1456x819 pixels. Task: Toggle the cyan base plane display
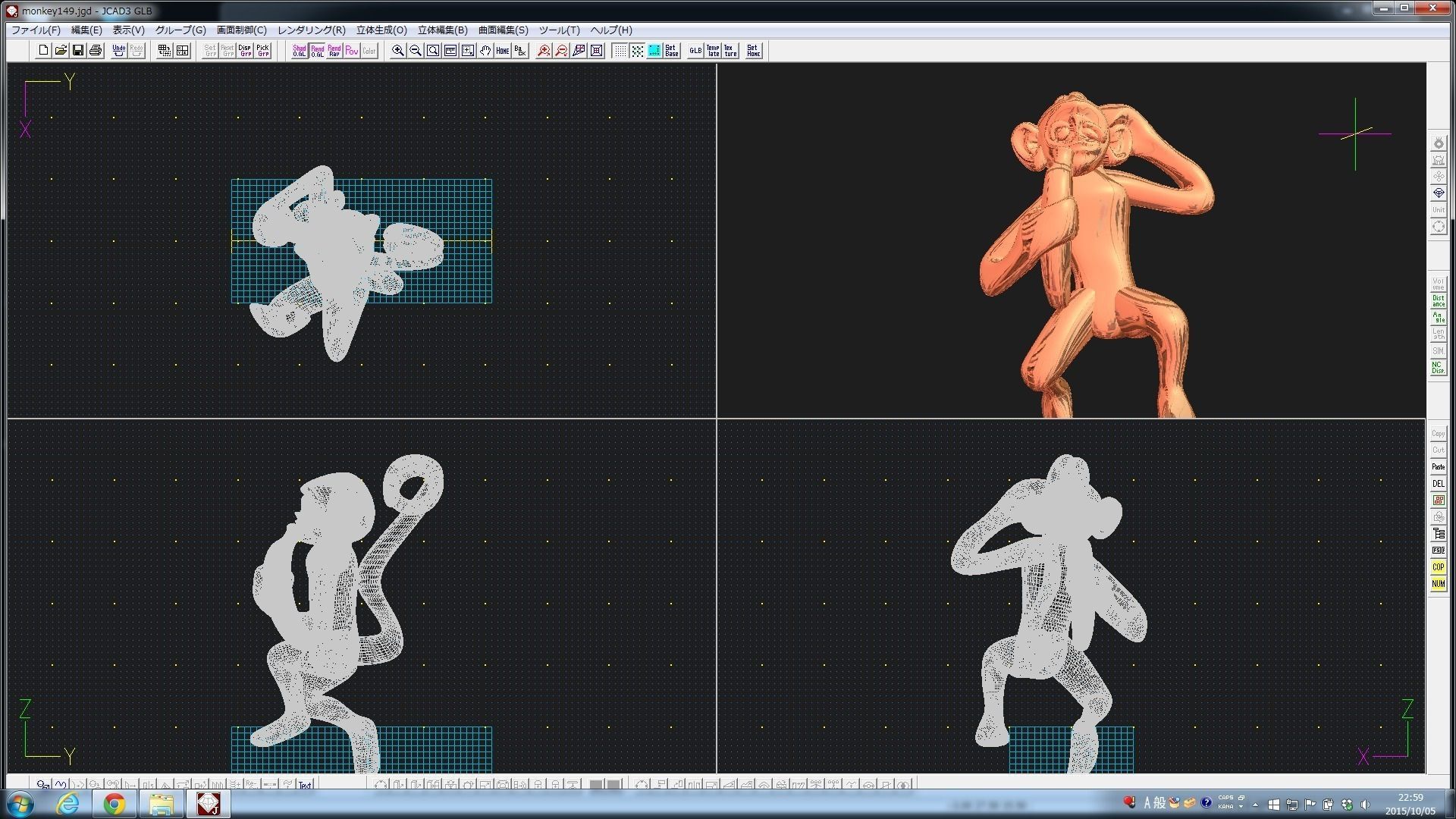(x=654, y=51)
